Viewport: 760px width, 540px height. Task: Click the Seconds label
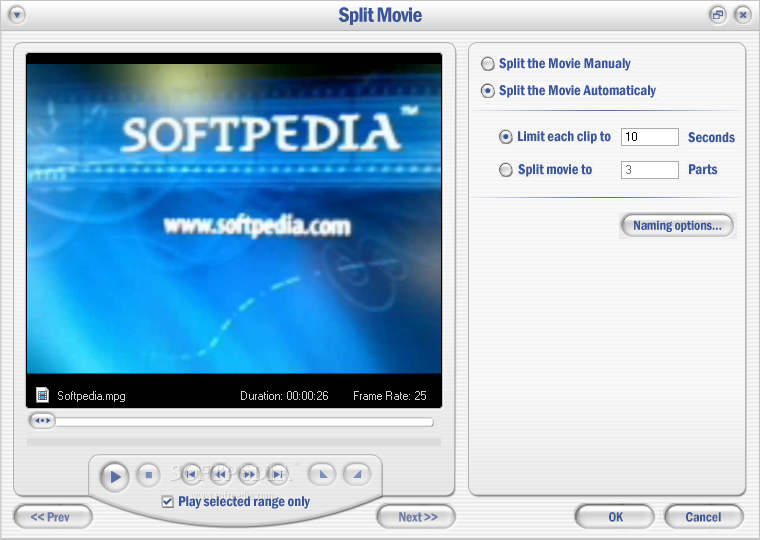click(711, 137)
